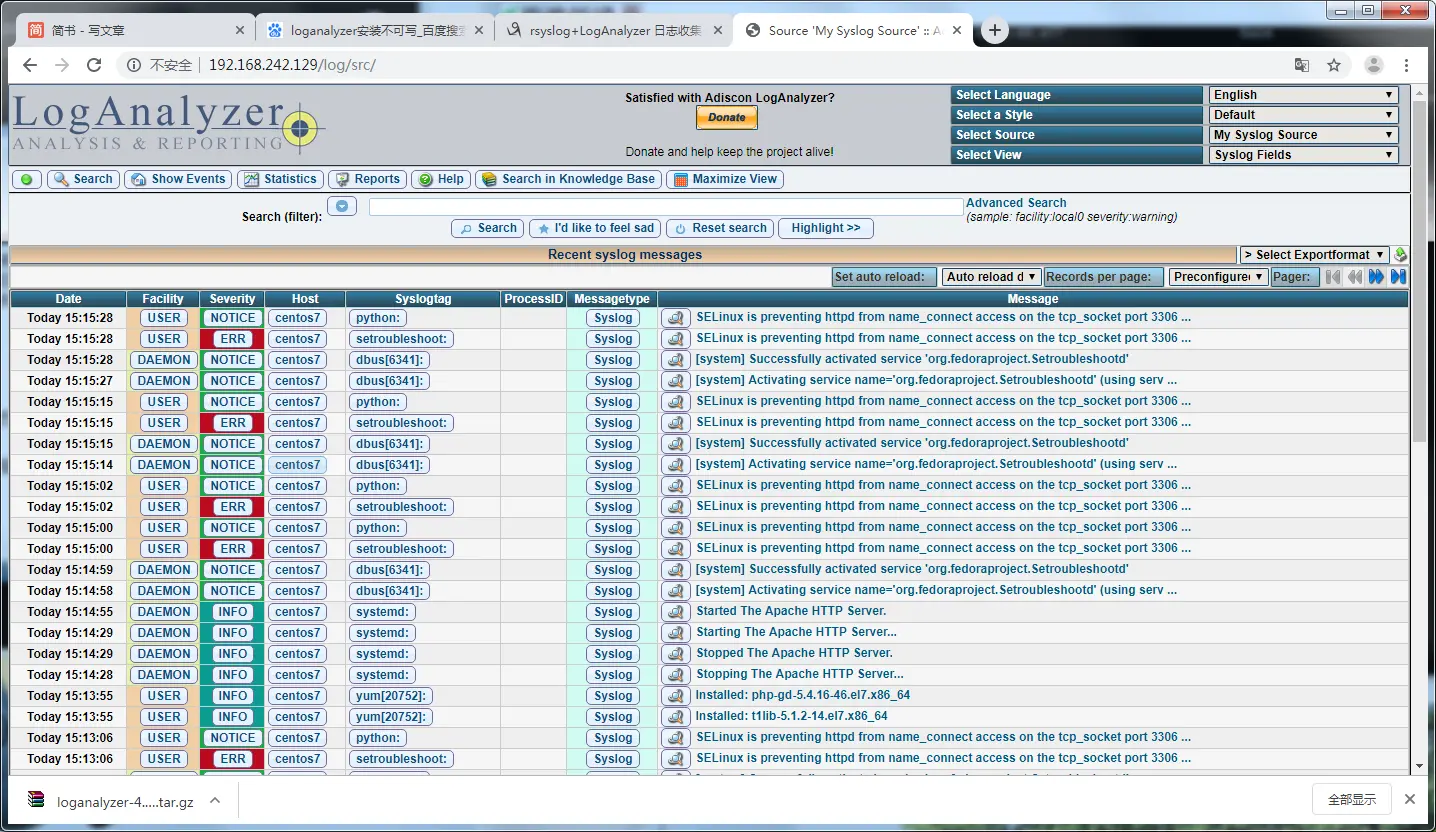This screenshot has height=832, width=1436.
Task: Open the Select Exportformat dropdown
Action: click(1315, 255)
